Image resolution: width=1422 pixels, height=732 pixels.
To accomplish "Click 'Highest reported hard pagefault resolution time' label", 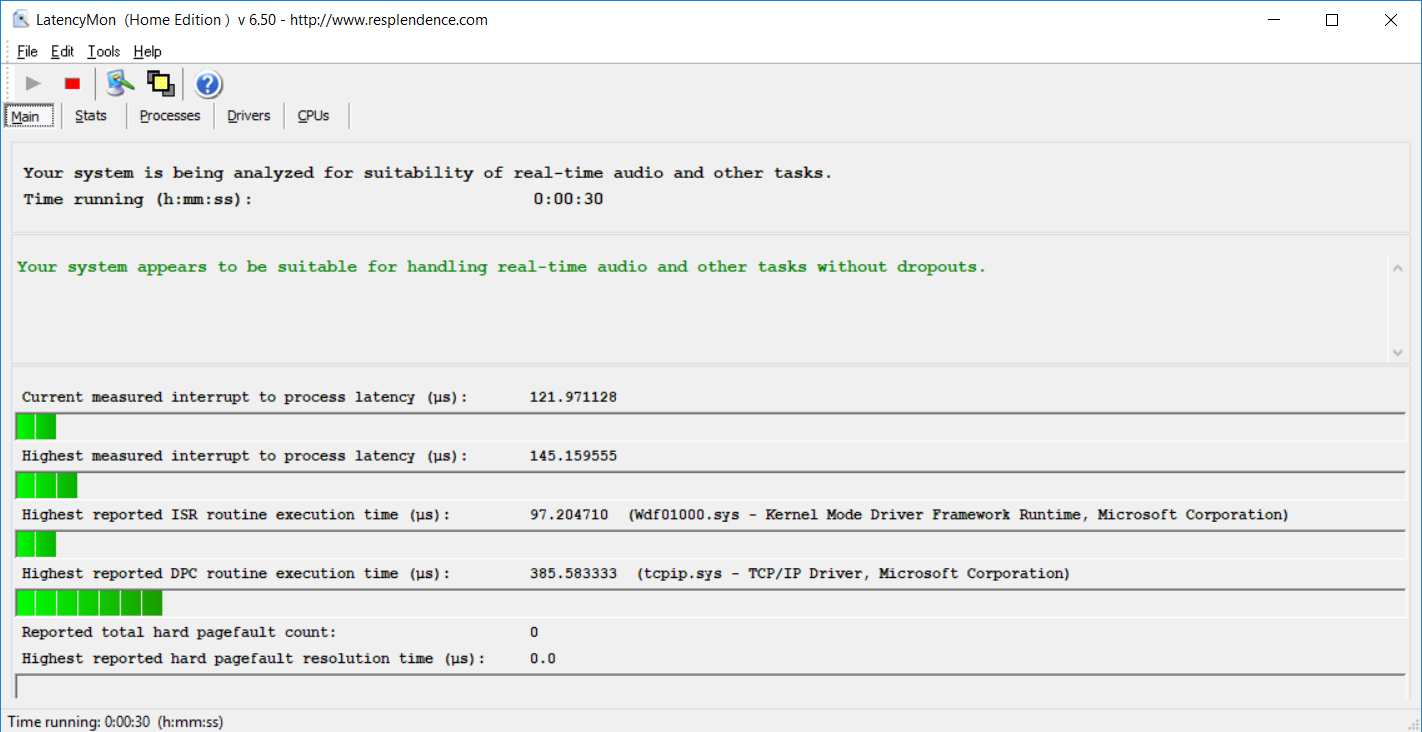I will click(253, 659).
